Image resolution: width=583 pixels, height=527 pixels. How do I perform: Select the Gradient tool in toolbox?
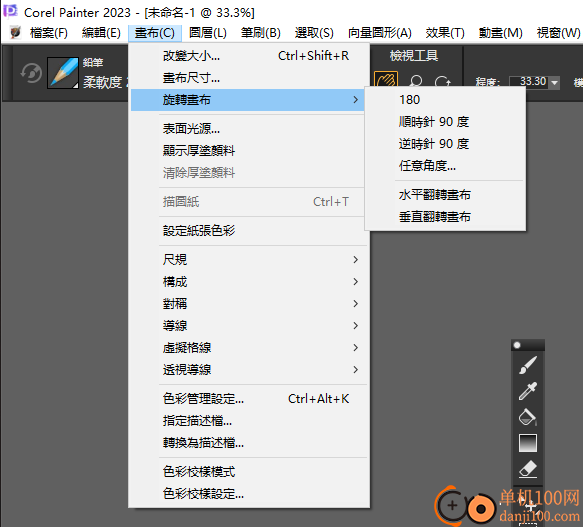pyautogui.click(x=528, y=443)
